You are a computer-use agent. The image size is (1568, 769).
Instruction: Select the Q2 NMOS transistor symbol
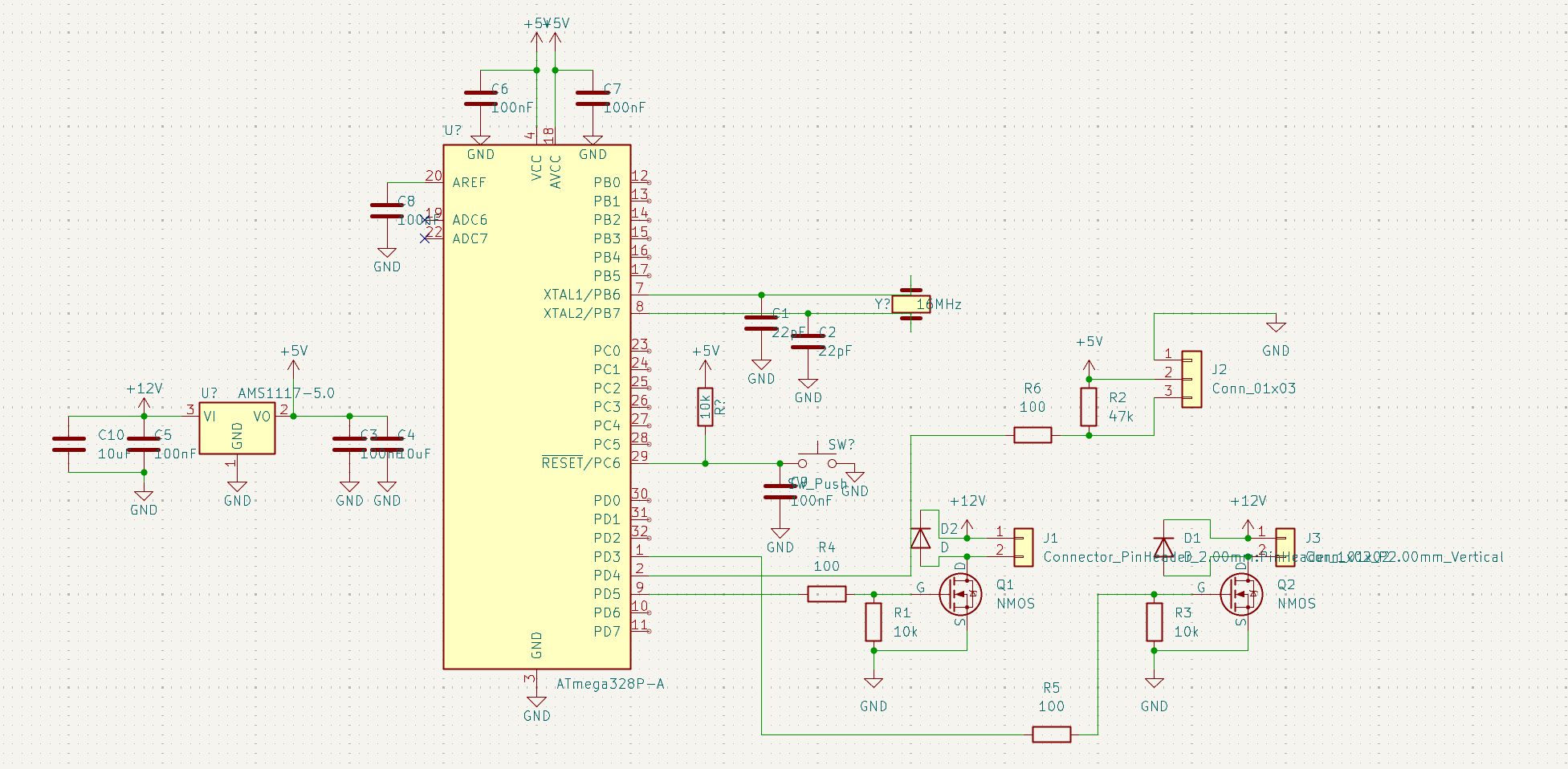point(1241,592)
